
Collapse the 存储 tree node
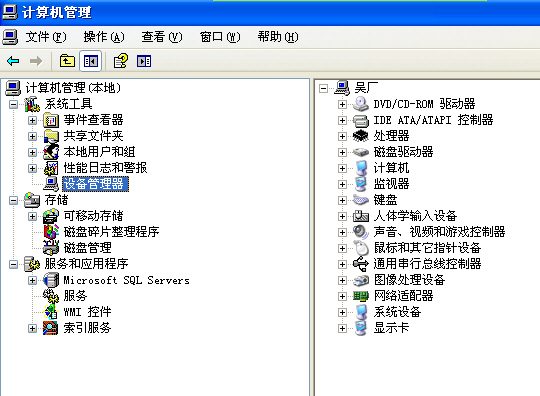tap(13, 200)
